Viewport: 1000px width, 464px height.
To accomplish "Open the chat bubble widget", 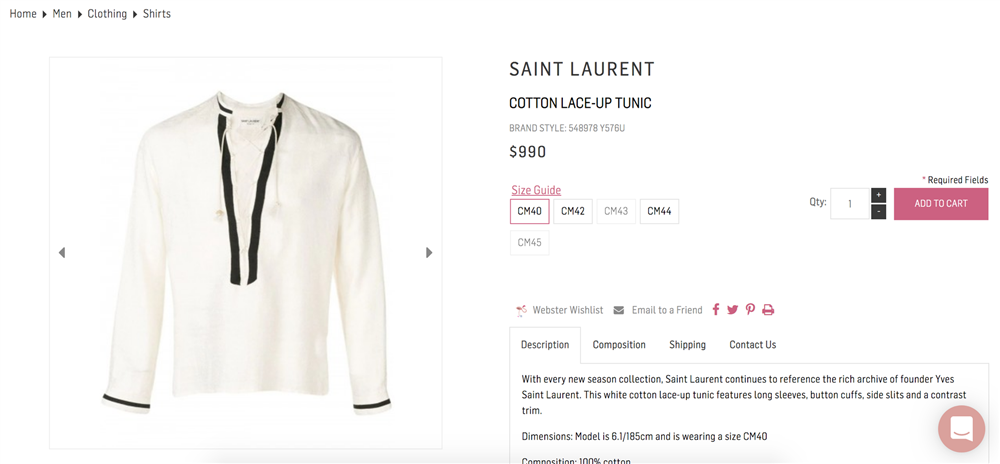I will [961, 429].
